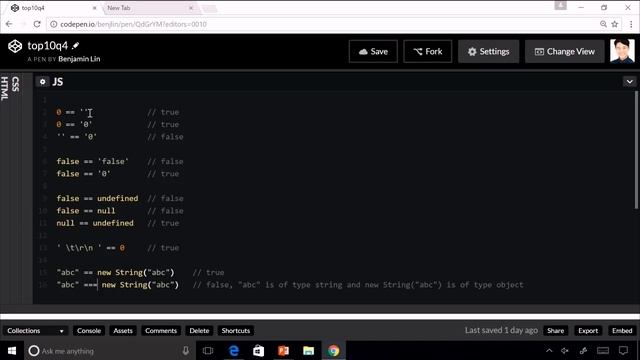Open JS editor settings gear
640x360 pixels.
[x=42, y=82]
